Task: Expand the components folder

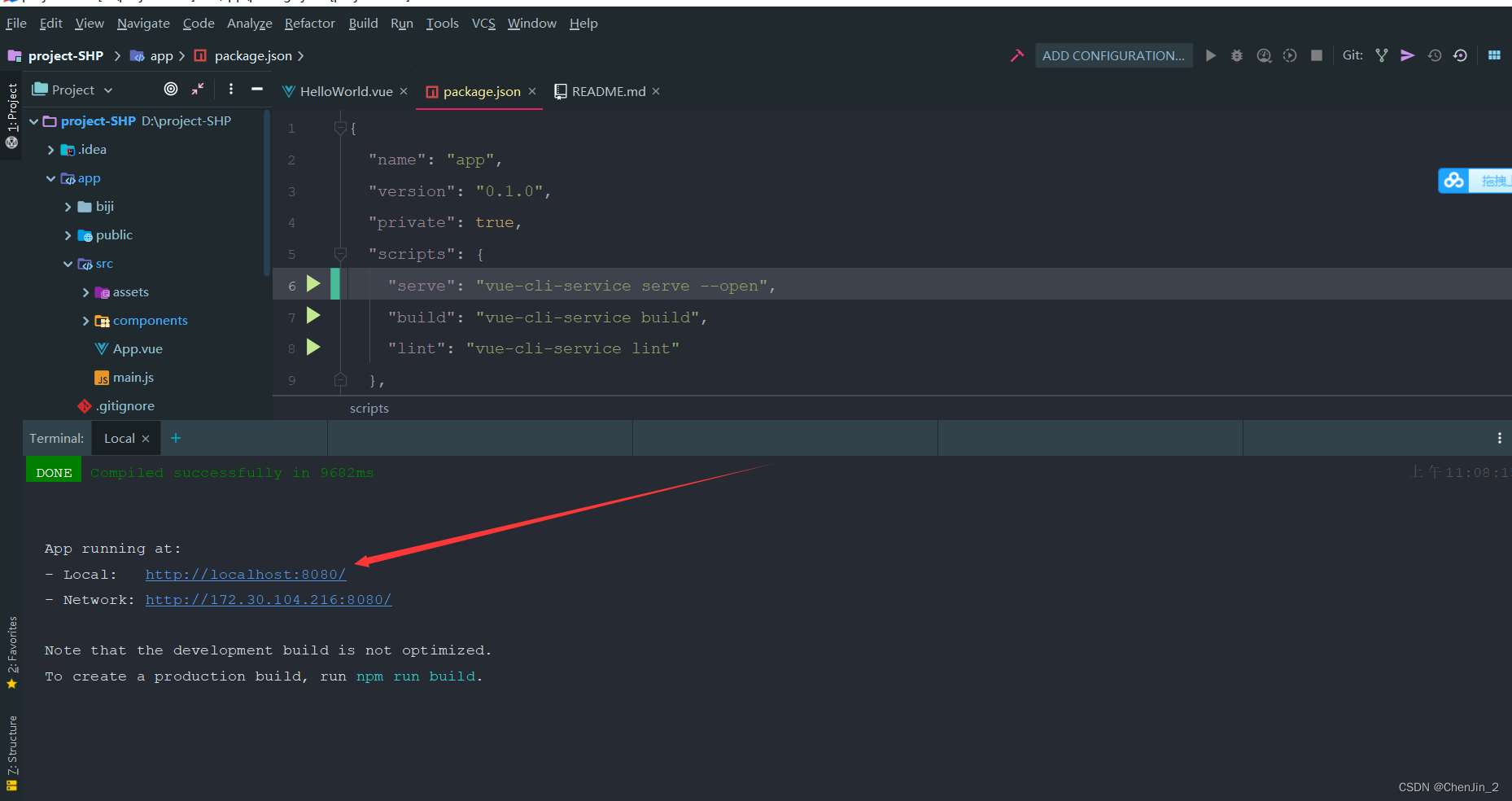Action: click(x=85, y=321)
